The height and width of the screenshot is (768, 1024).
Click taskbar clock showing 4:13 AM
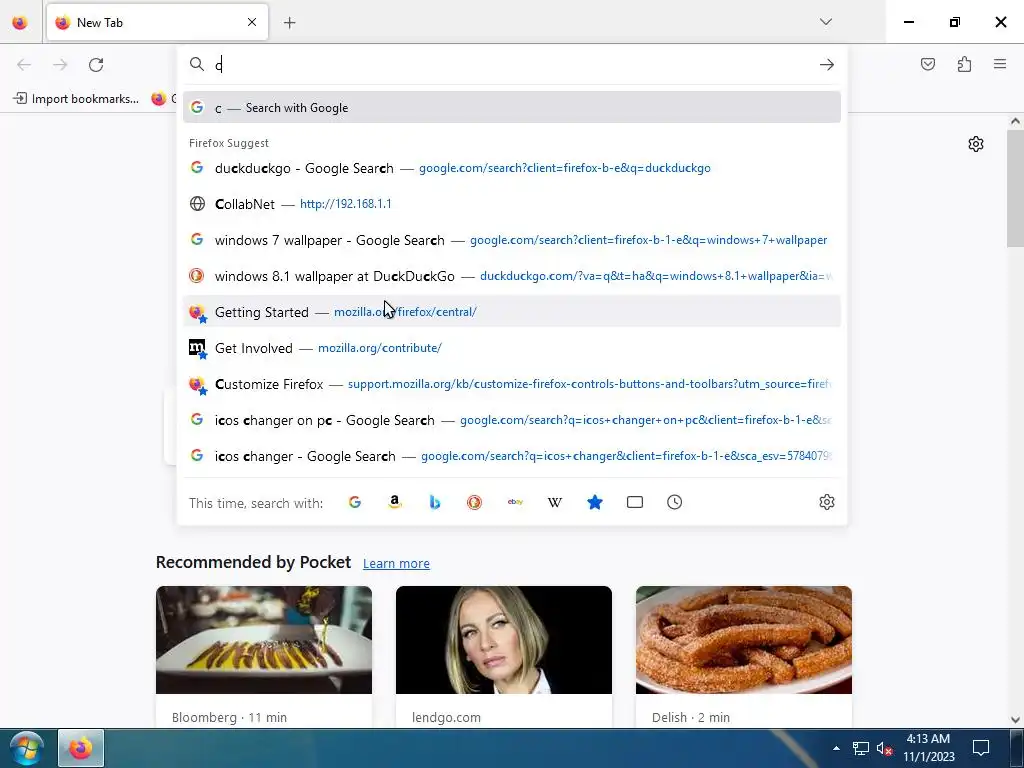[928, 748]
